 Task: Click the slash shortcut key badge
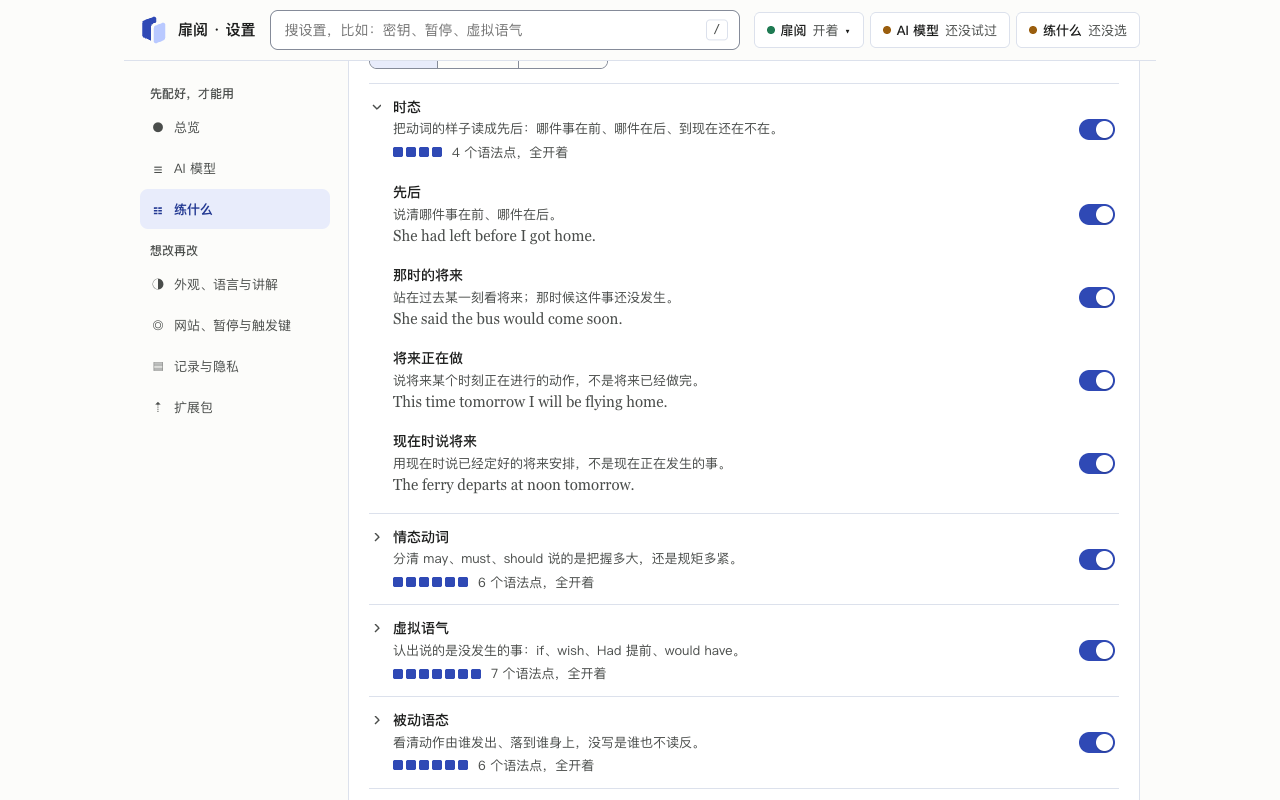pyautogui.click(x=717, y=30)
